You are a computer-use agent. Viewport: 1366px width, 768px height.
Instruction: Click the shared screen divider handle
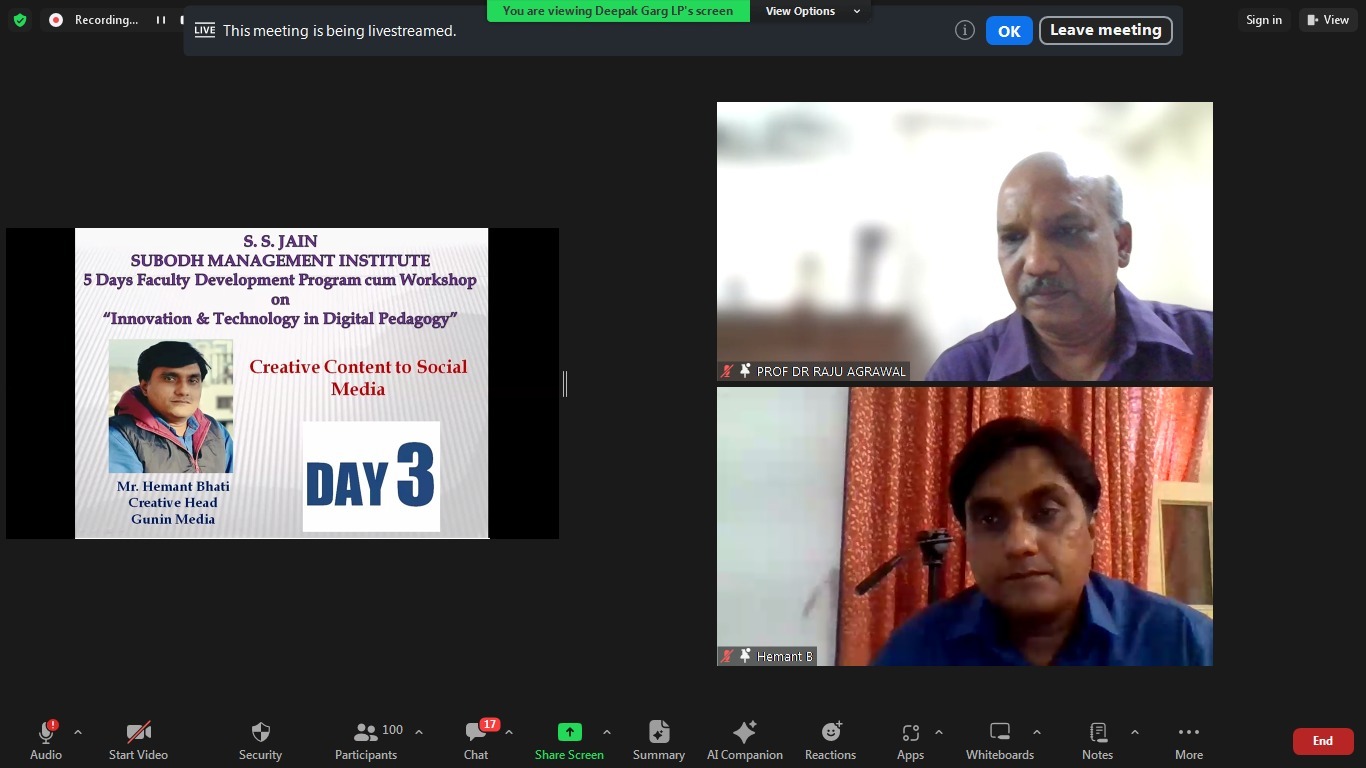pyautogui.click(x=565, y=384)
